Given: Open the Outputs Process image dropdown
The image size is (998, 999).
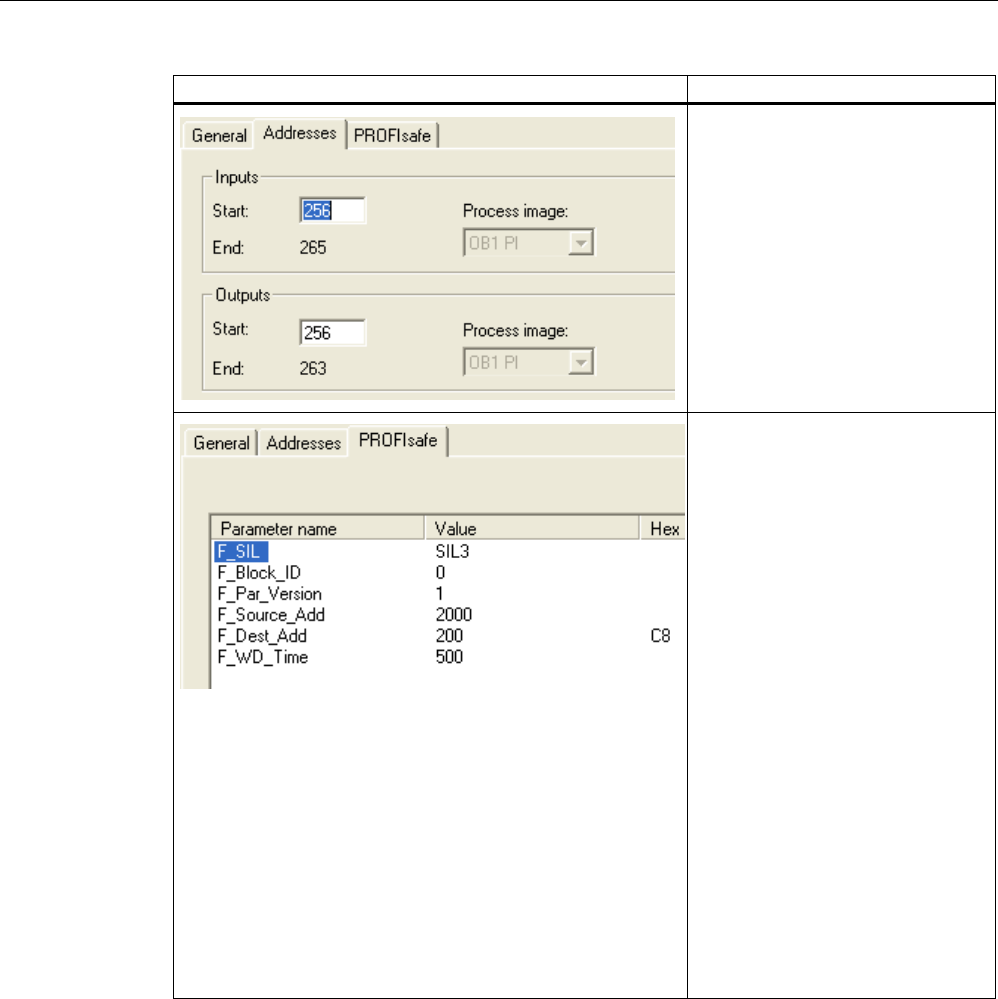Looking at the screenshot, I should pos(528,362).
